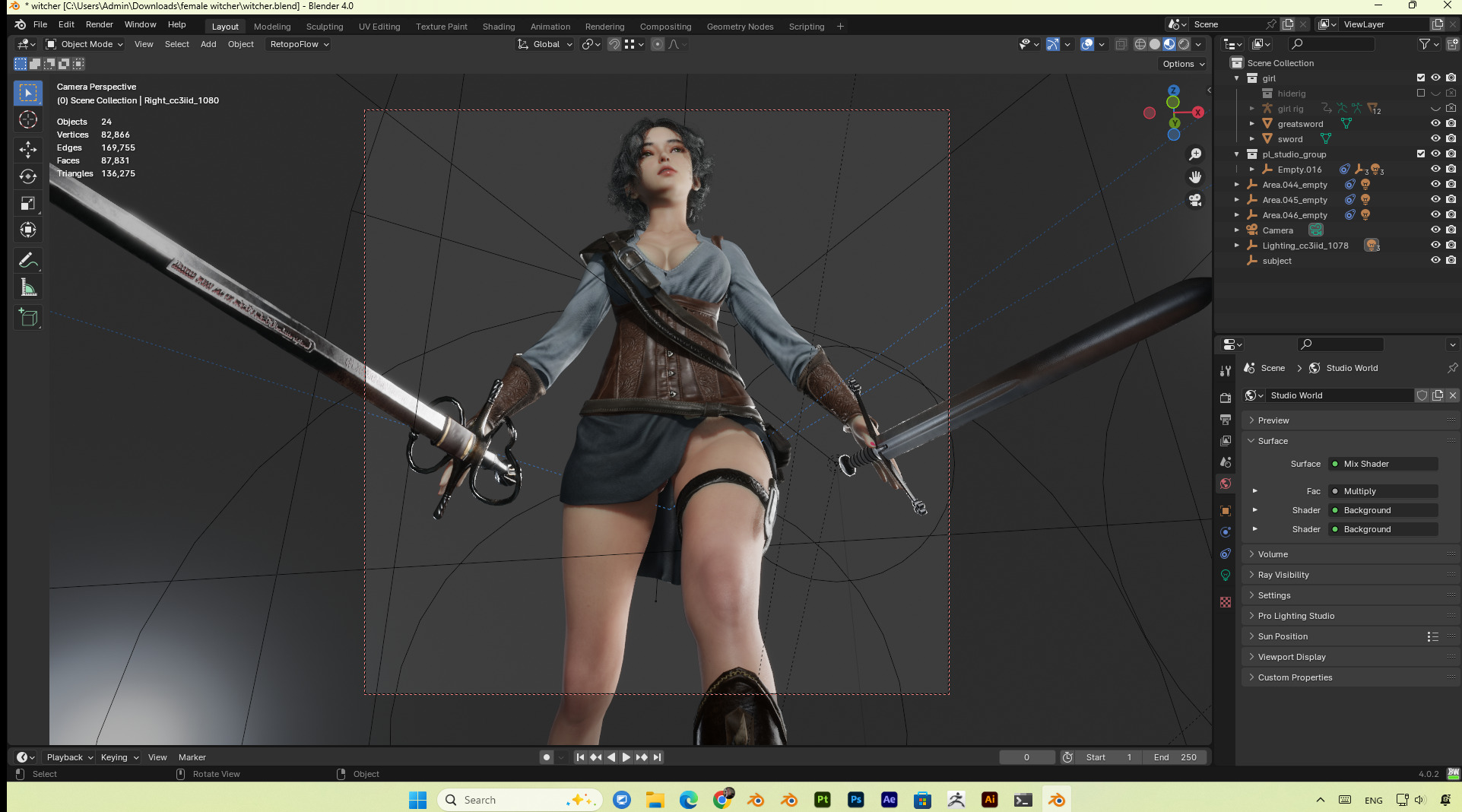The width and height of the screenshot is (1462, 812).
Task: Toggle the camera view icon
Action: click(1195, 200)
